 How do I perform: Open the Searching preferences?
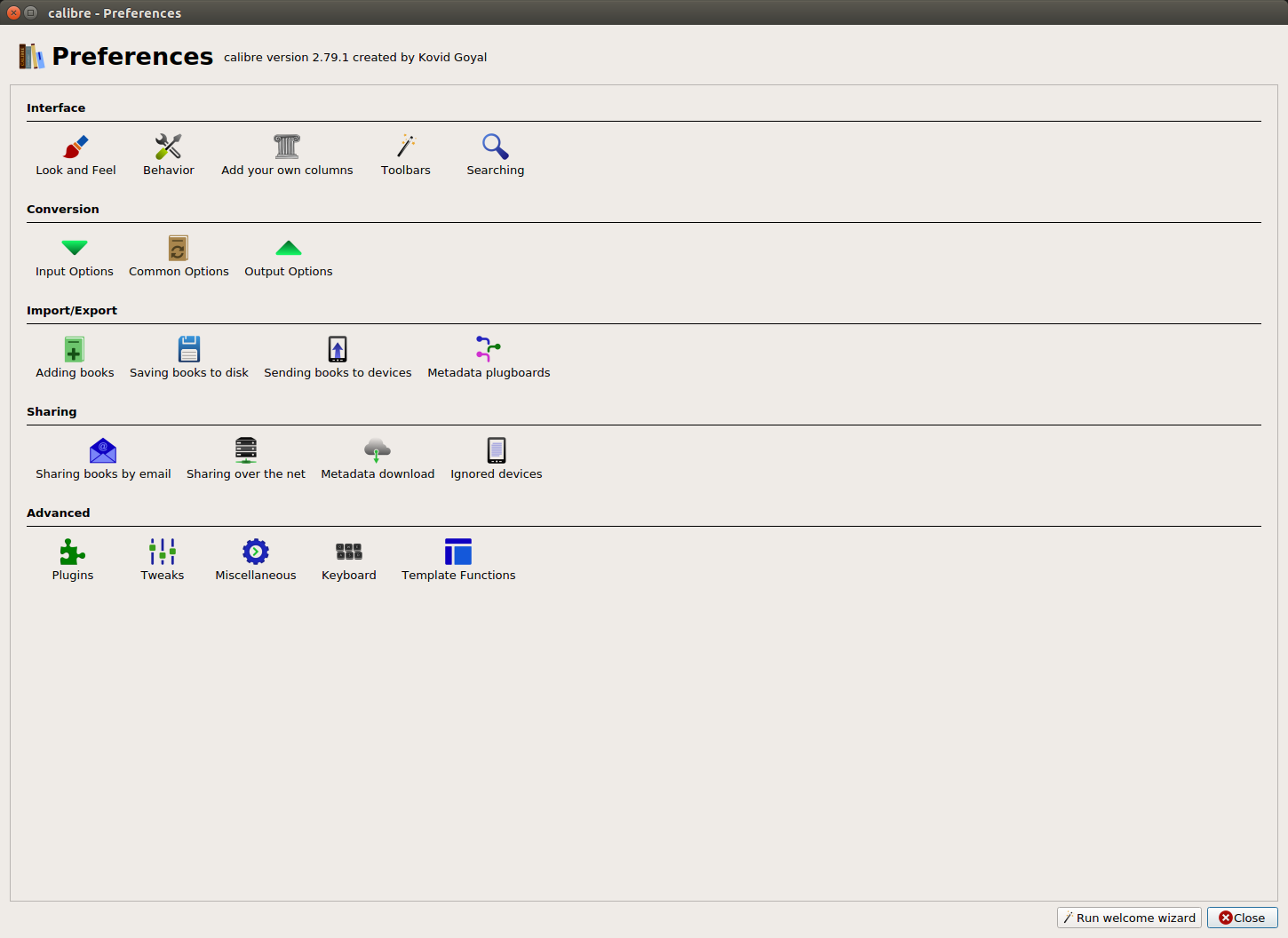(496, 155)
